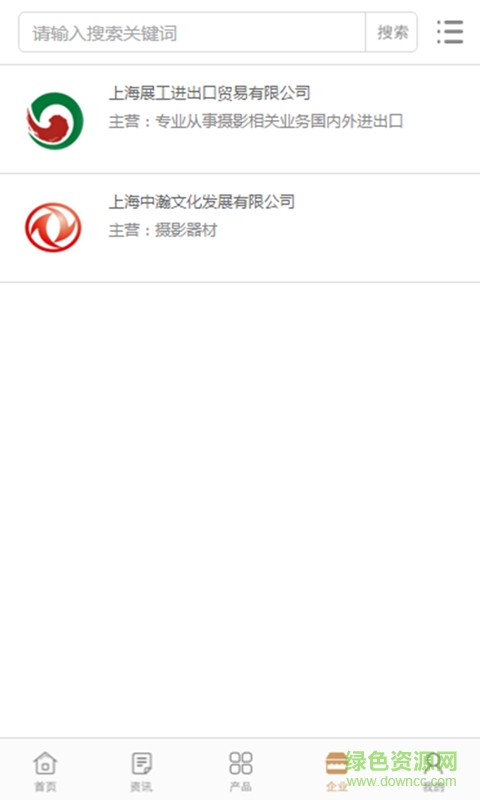Open the 资讯 news icon
480x800 pixels.
click(x=141, y=763)
